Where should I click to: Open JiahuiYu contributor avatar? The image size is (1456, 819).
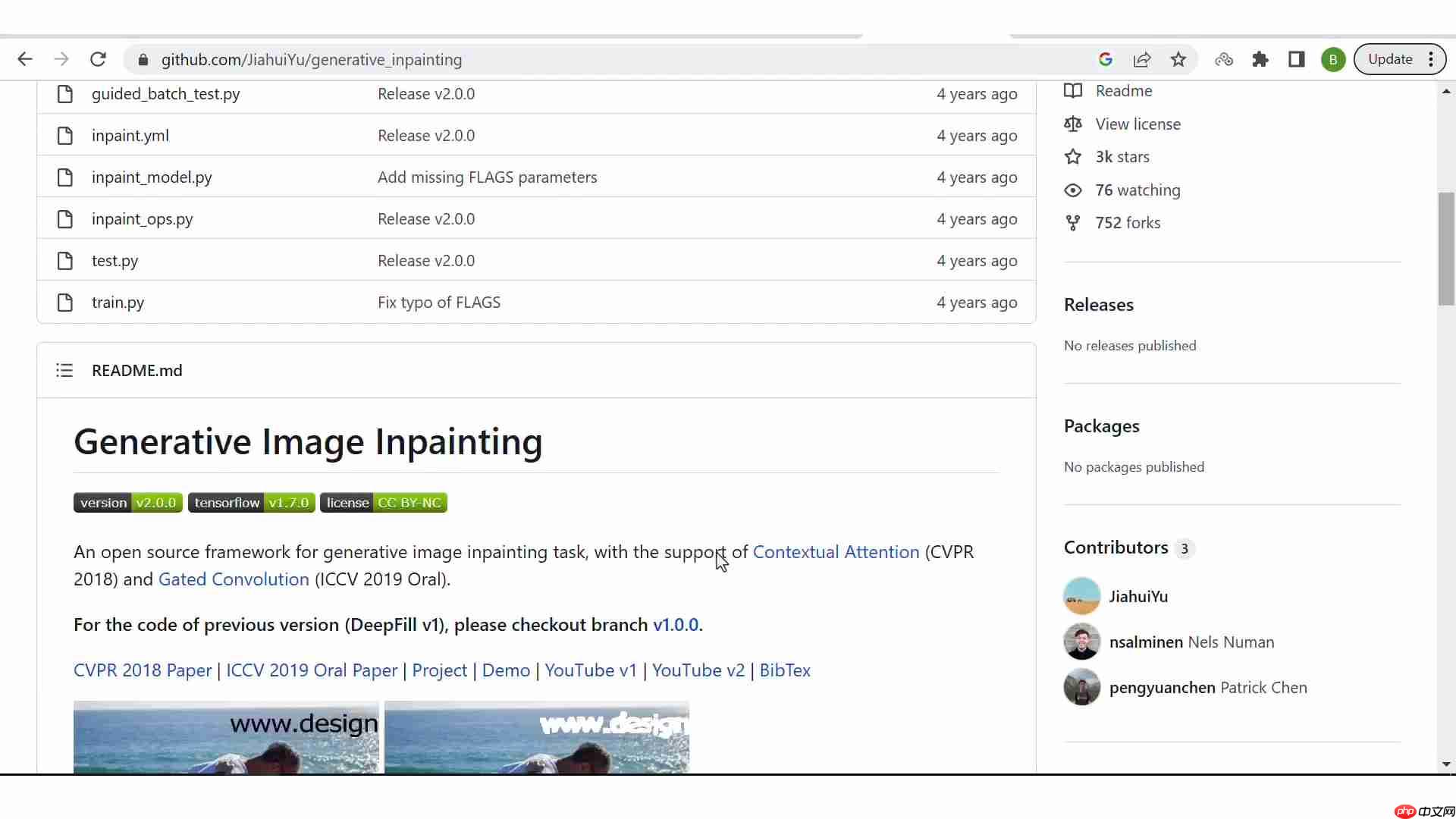pos(1082,596)
